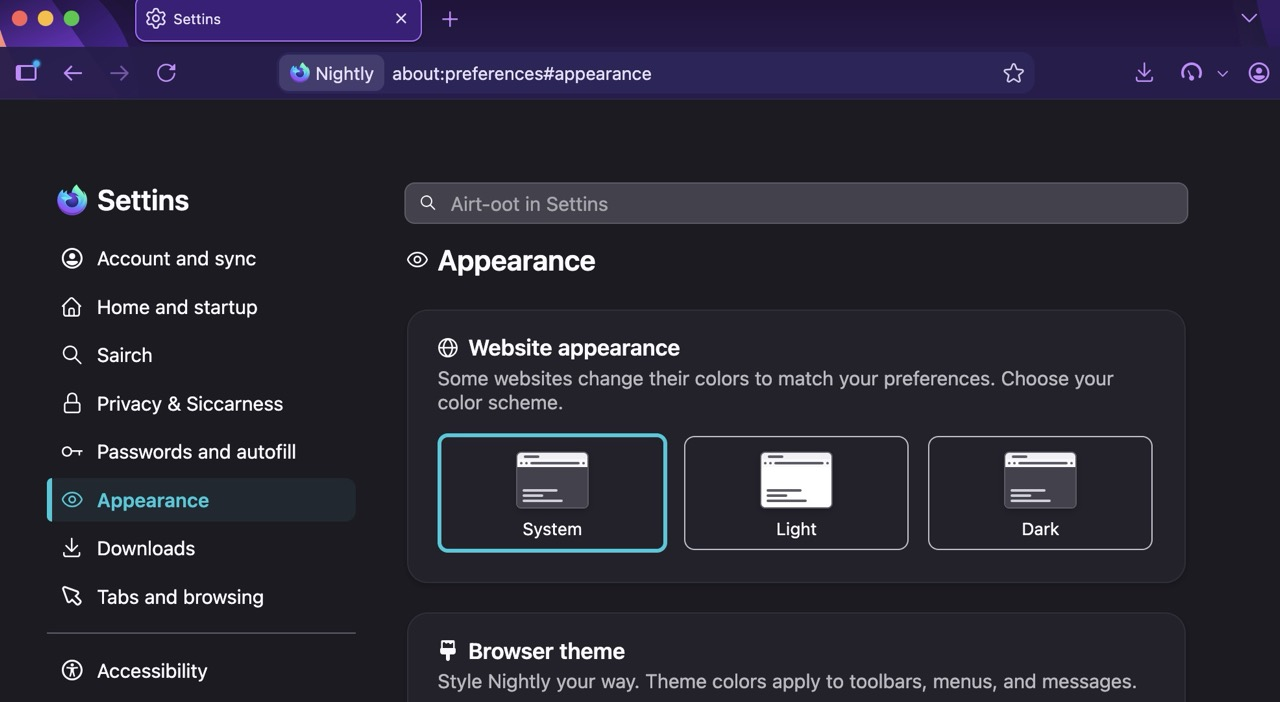The image size is (1280, 702).
Task: Open Downloads settings in the sidebar
Action: [x=201, y=548]
